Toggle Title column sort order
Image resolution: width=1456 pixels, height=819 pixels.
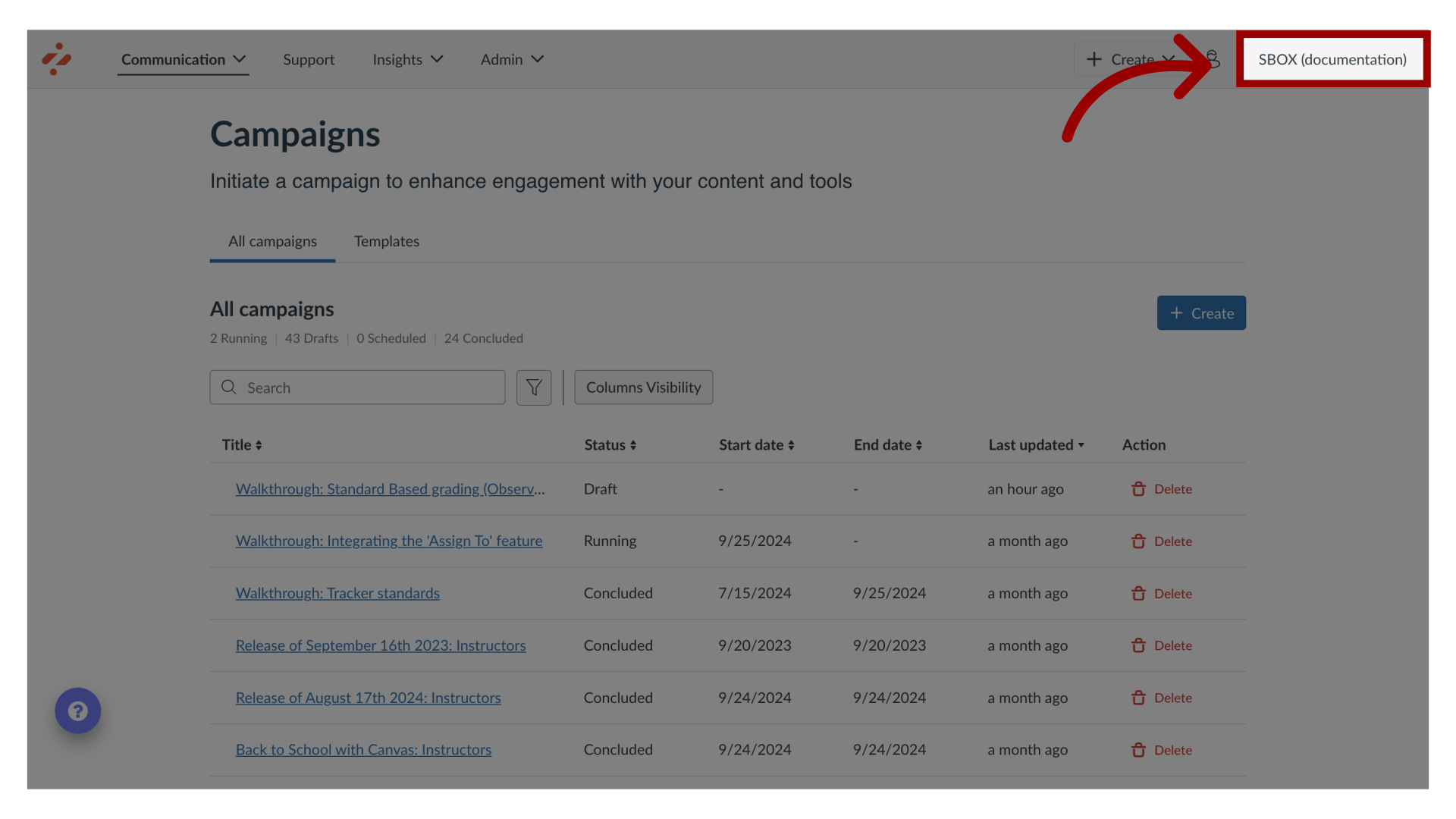[x=241, y=445]
